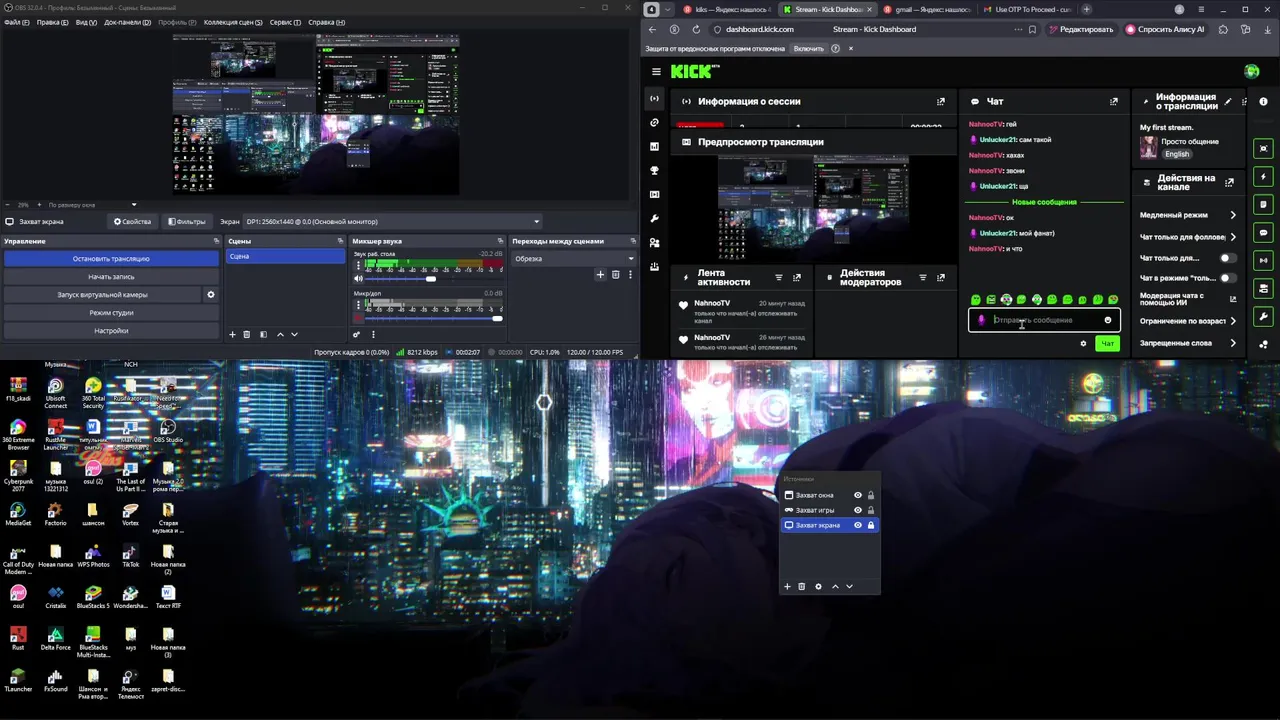This screenshot has width=1280, height=720.
Task: Delete the selected scene with trash icon
Action: [247, 334]
